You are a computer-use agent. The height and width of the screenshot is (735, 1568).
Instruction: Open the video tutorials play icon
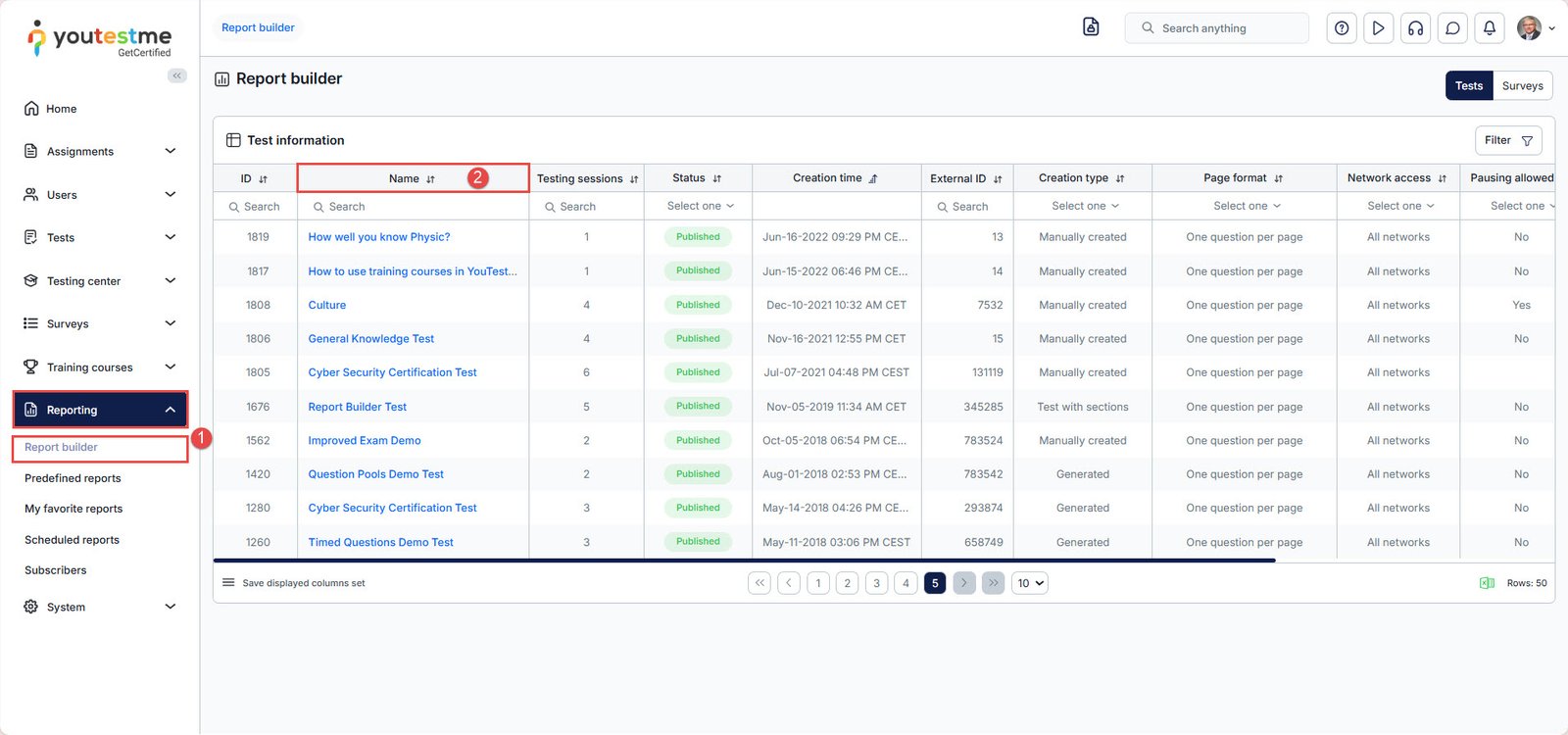tap(1378, 28)
